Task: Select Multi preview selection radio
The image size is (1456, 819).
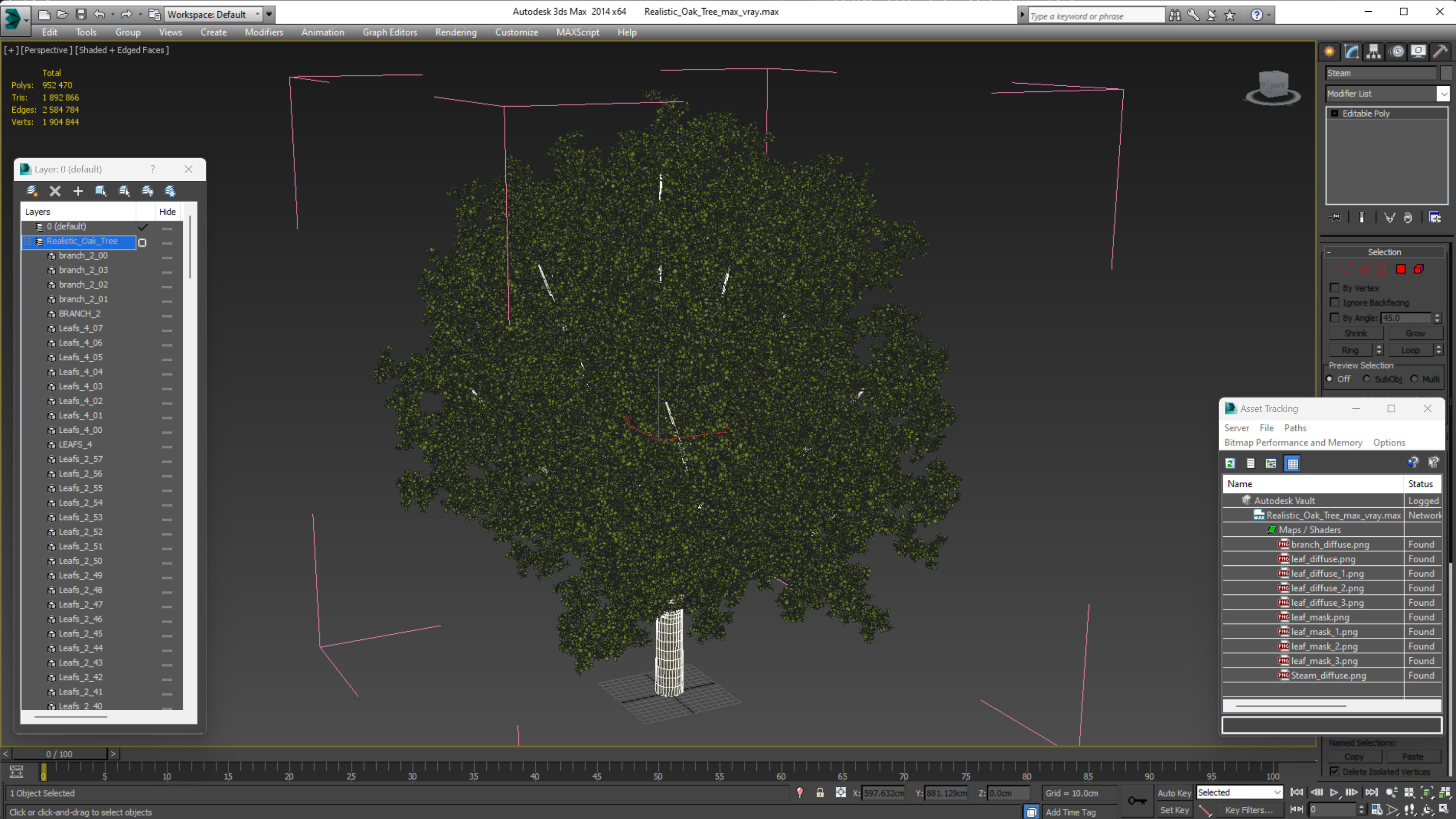Action: click(1414, 379)
